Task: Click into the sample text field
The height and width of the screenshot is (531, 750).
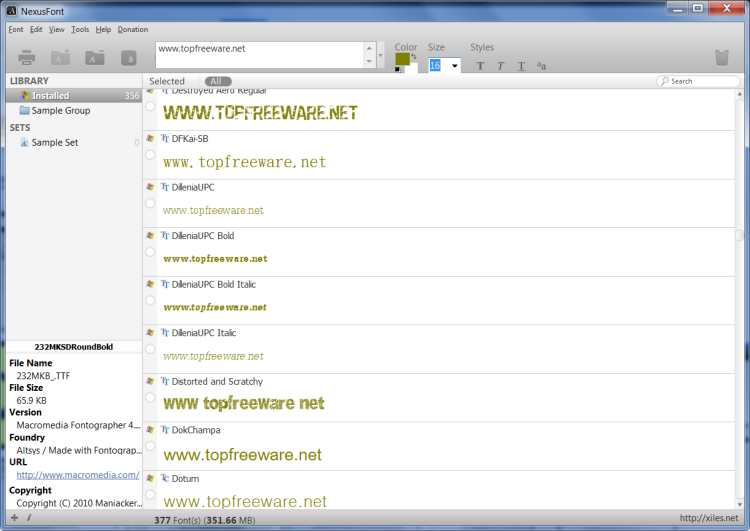Action: [x=260, y=55]
